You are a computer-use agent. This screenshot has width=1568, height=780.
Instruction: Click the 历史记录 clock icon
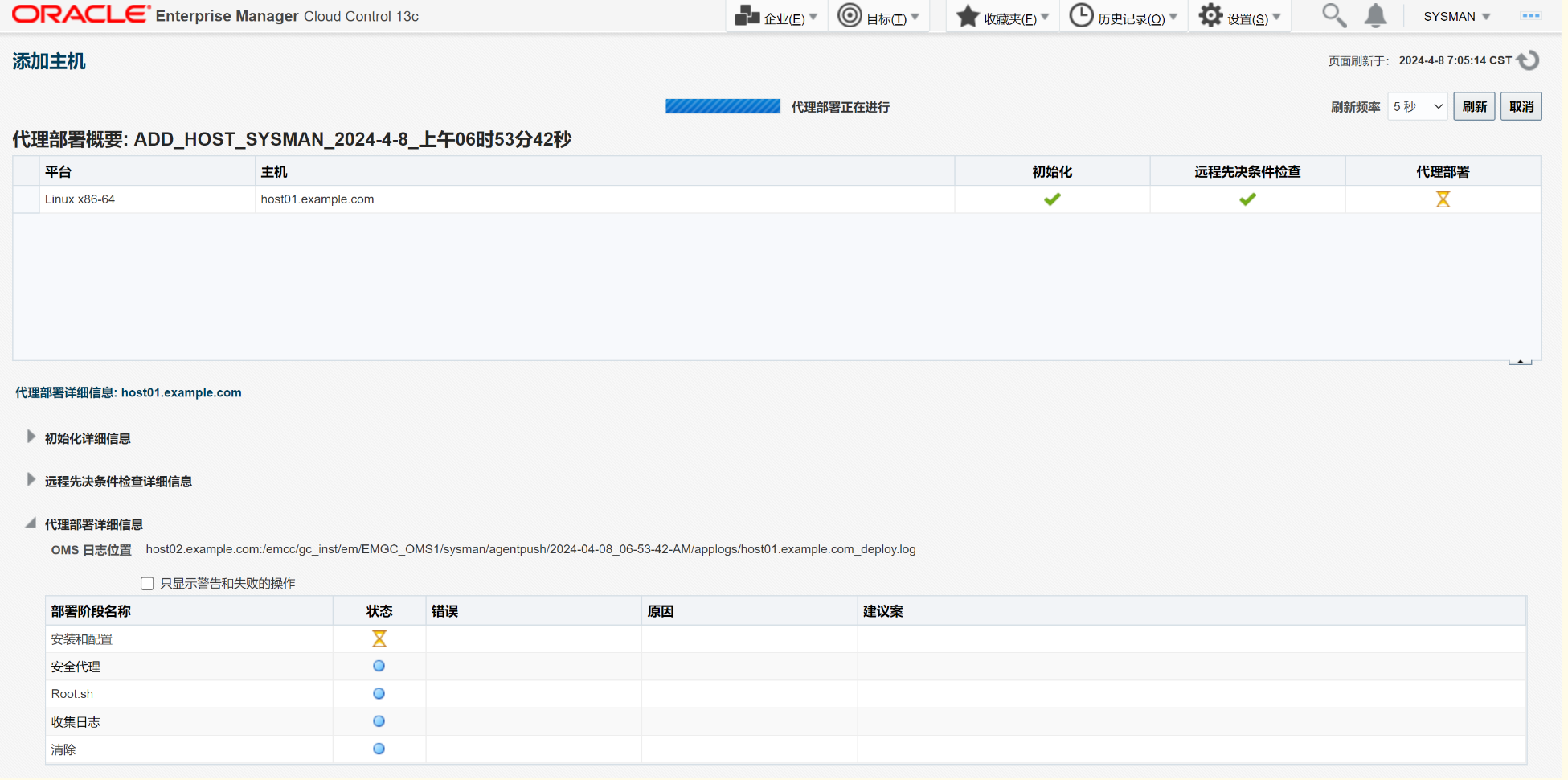(x=1081, y=15)
